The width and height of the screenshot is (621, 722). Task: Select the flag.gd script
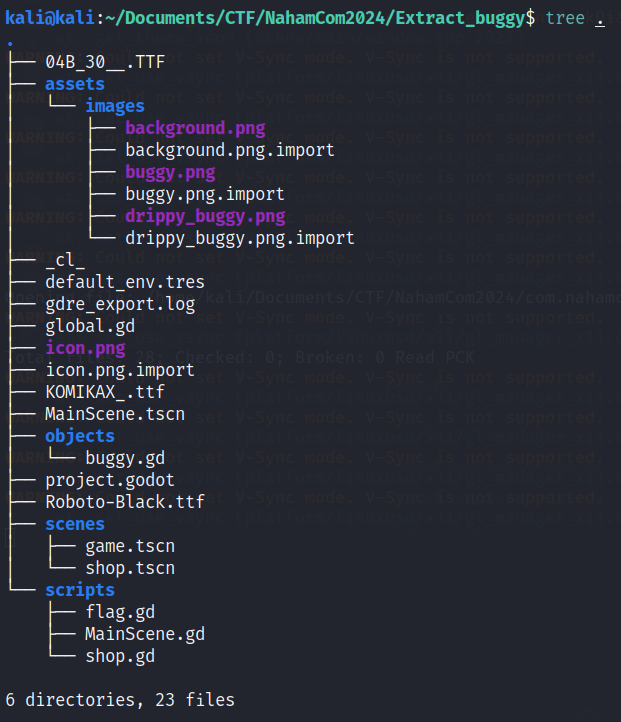[120, 612]
